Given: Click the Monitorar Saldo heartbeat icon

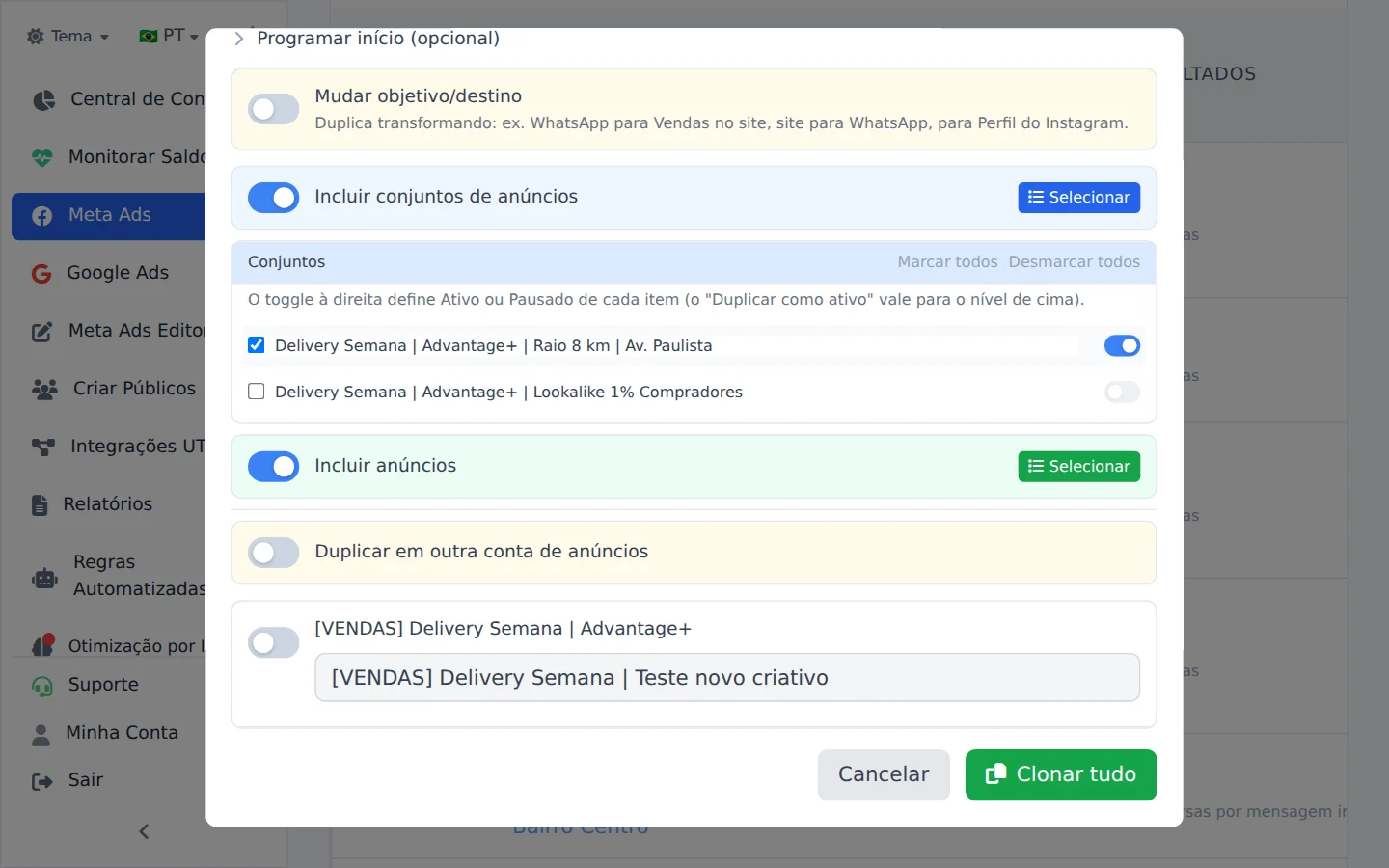Looking at the screenshot, I should pyautogui.click(x=41, y=158).
